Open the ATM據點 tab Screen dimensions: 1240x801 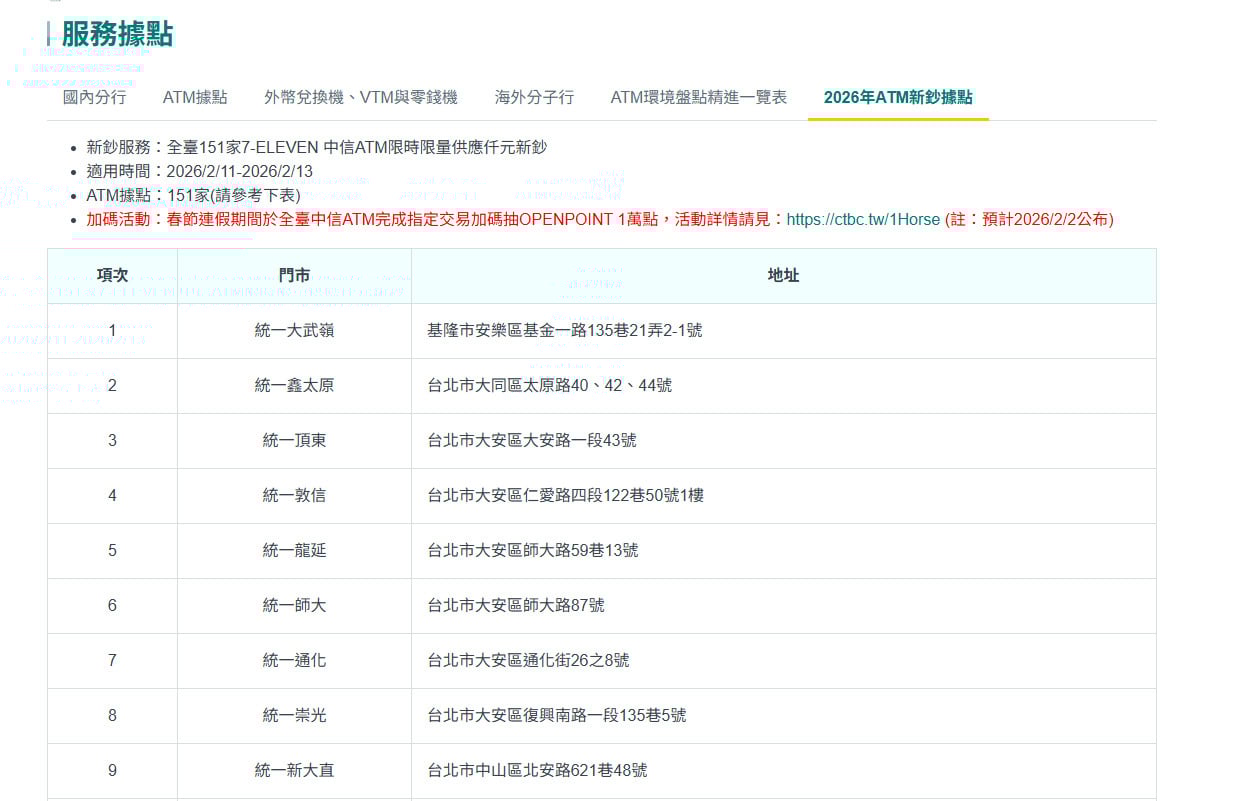(195, 97)
